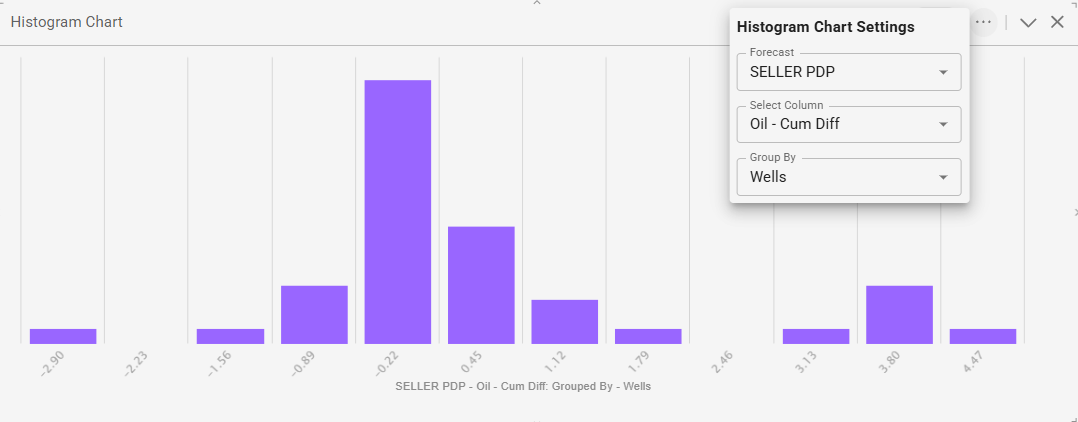Collapse the Histogram Chart panel with chevron
Viewport: 1078px width, 422px height.
click(1028, 22)
